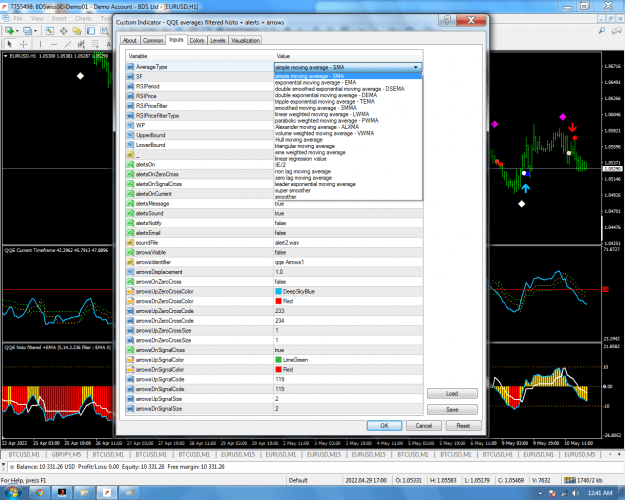625x500 pixels.
Task: Click the Reset button
Action: (463, 425)
